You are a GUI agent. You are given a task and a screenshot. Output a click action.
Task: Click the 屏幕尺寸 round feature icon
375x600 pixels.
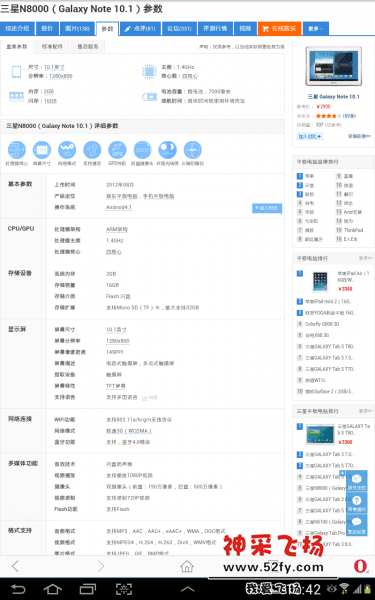[x=42, y=150]
